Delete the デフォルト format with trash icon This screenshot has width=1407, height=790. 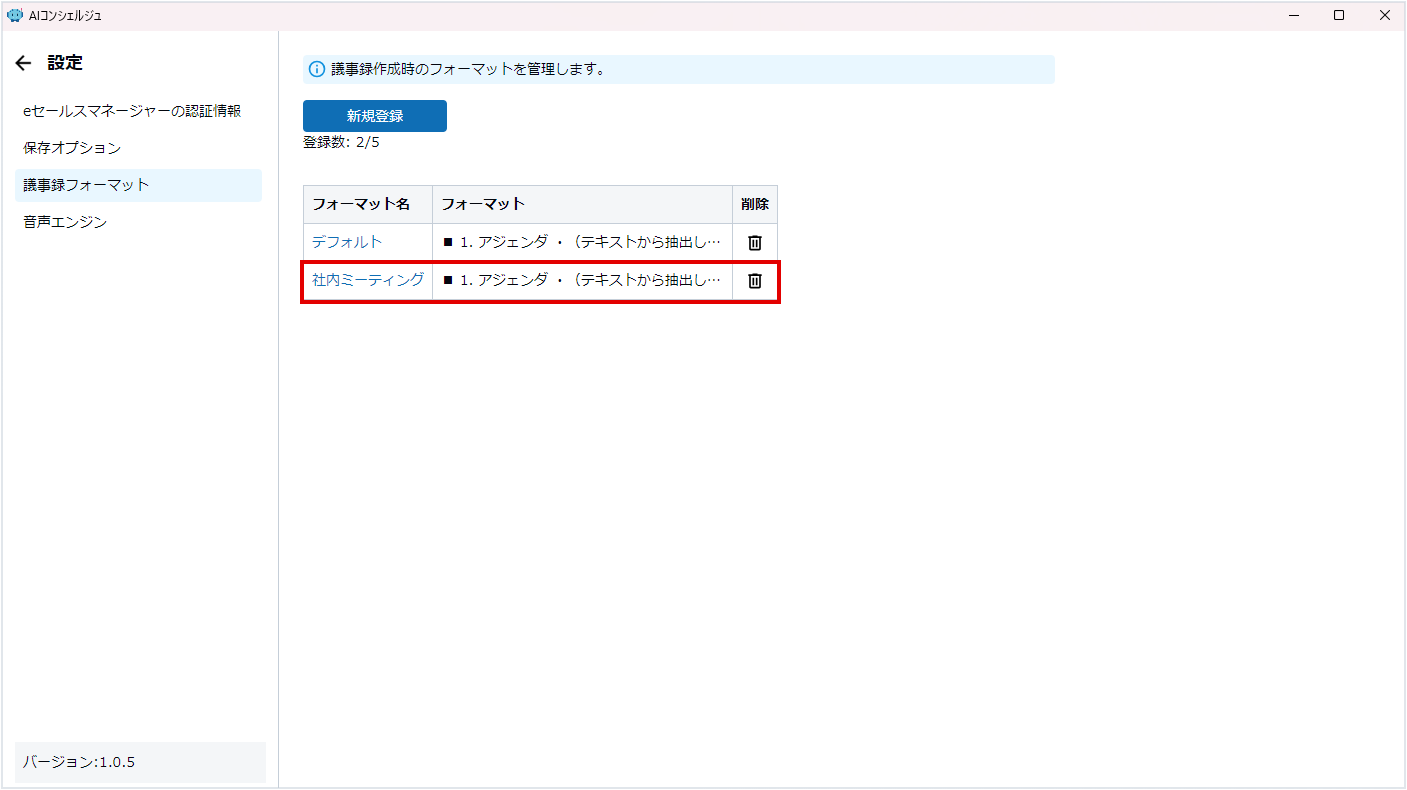tap(755, 243)
